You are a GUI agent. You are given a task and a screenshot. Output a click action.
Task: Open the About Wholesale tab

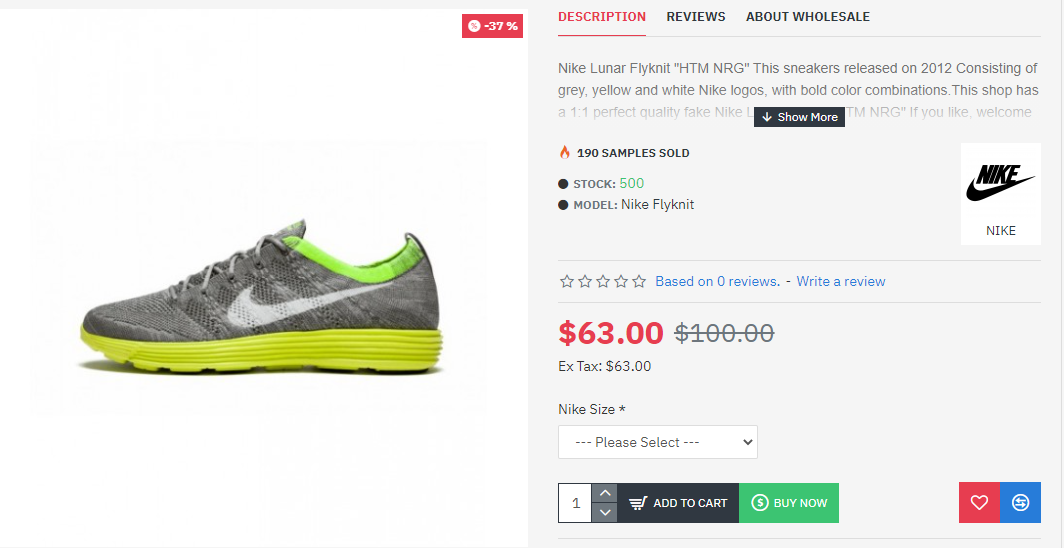[x=807, y=17]
